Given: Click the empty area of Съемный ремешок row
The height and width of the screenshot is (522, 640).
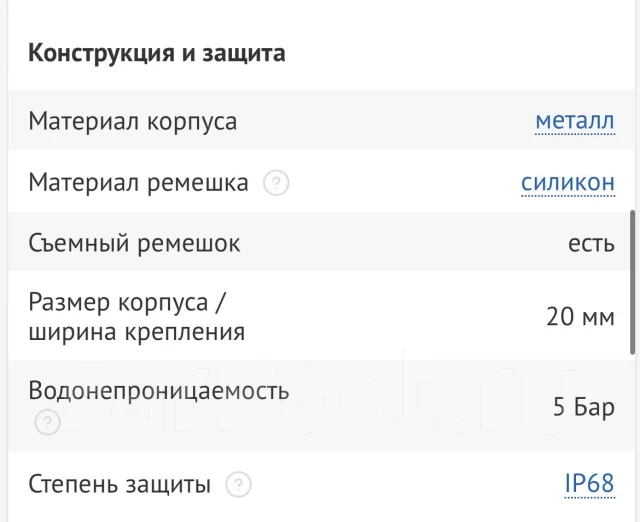Looking at the screenshot, I should coord(404,243).
